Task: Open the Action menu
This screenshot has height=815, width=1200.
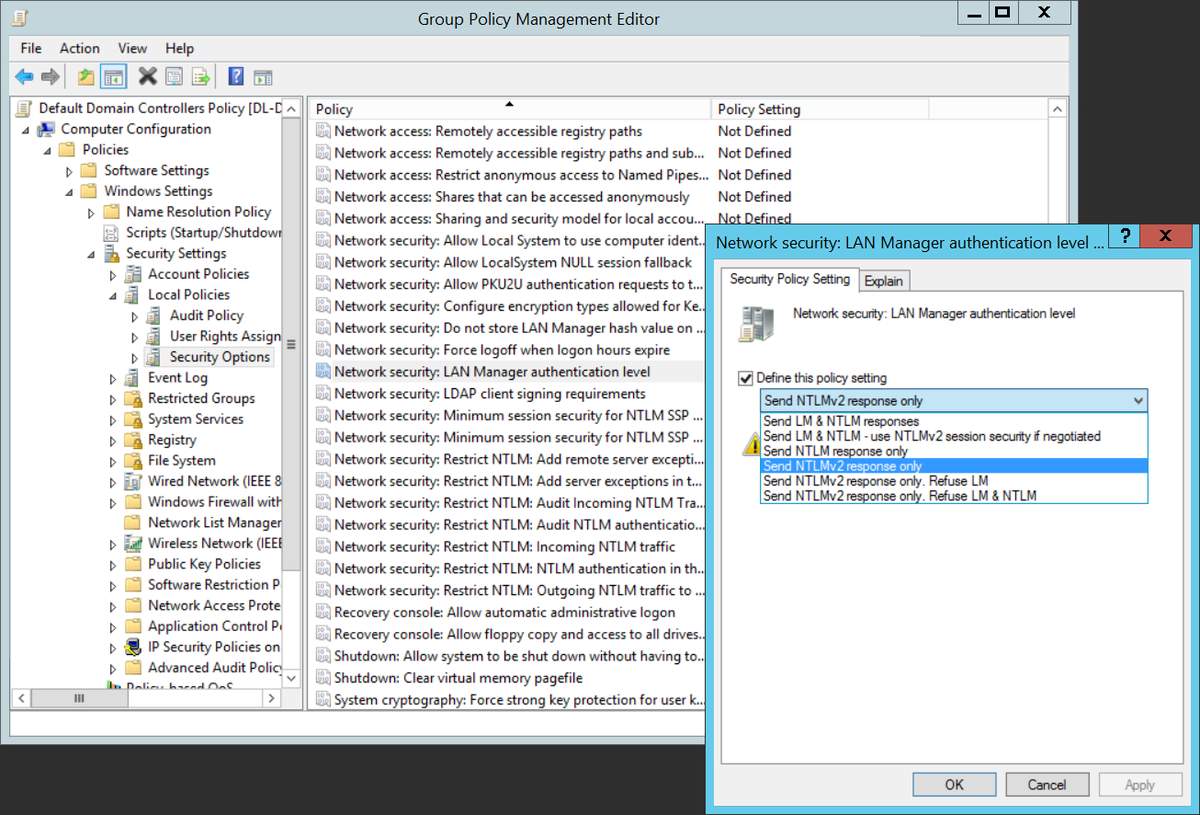Action: tap(79, 48)
